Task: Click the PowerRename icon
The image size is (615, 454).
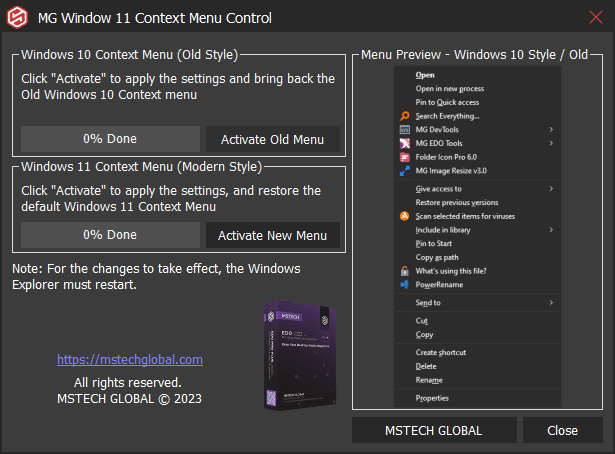Action: pyautogui.click(x=404, y=285)
